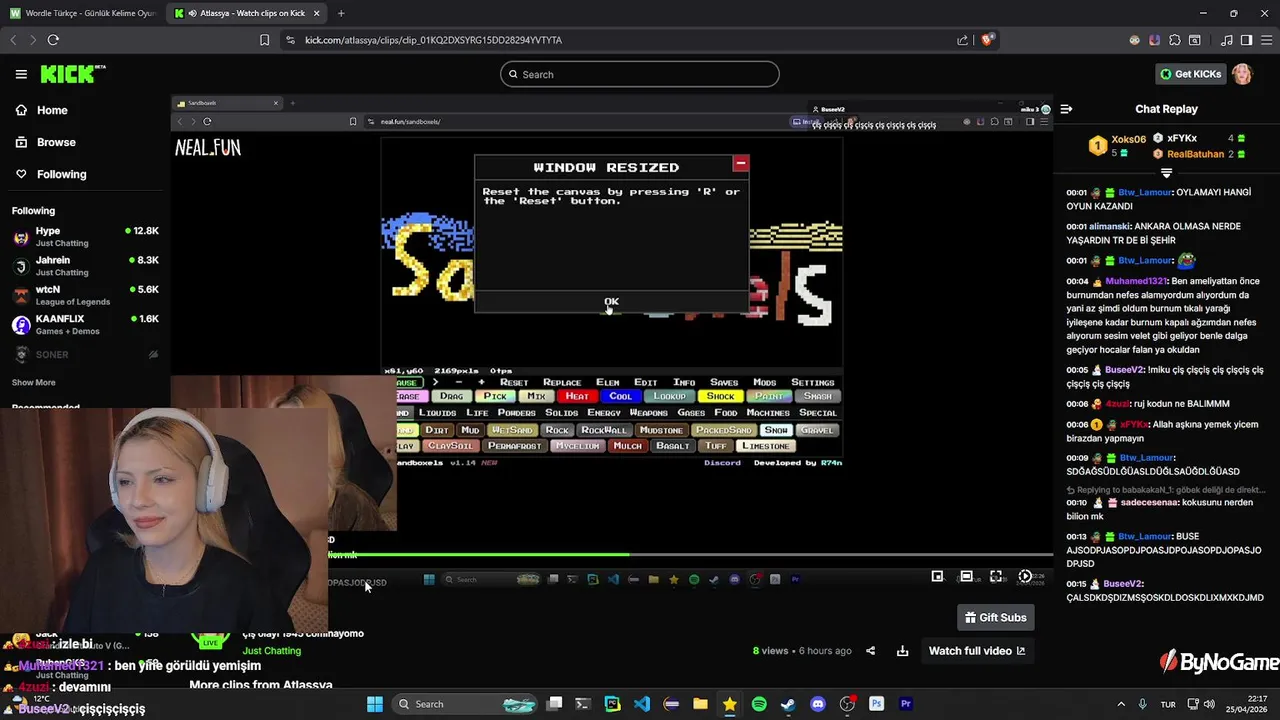Open the wtcN channel in Following
The height and width of the screenshot is (720, 1280).
coord(85,295)
